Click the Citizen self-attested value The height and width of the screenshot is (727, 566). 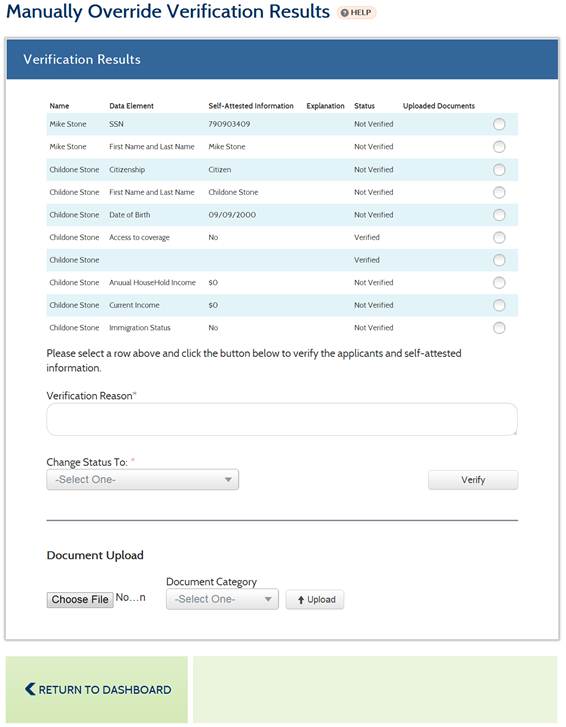coord(219,170)
